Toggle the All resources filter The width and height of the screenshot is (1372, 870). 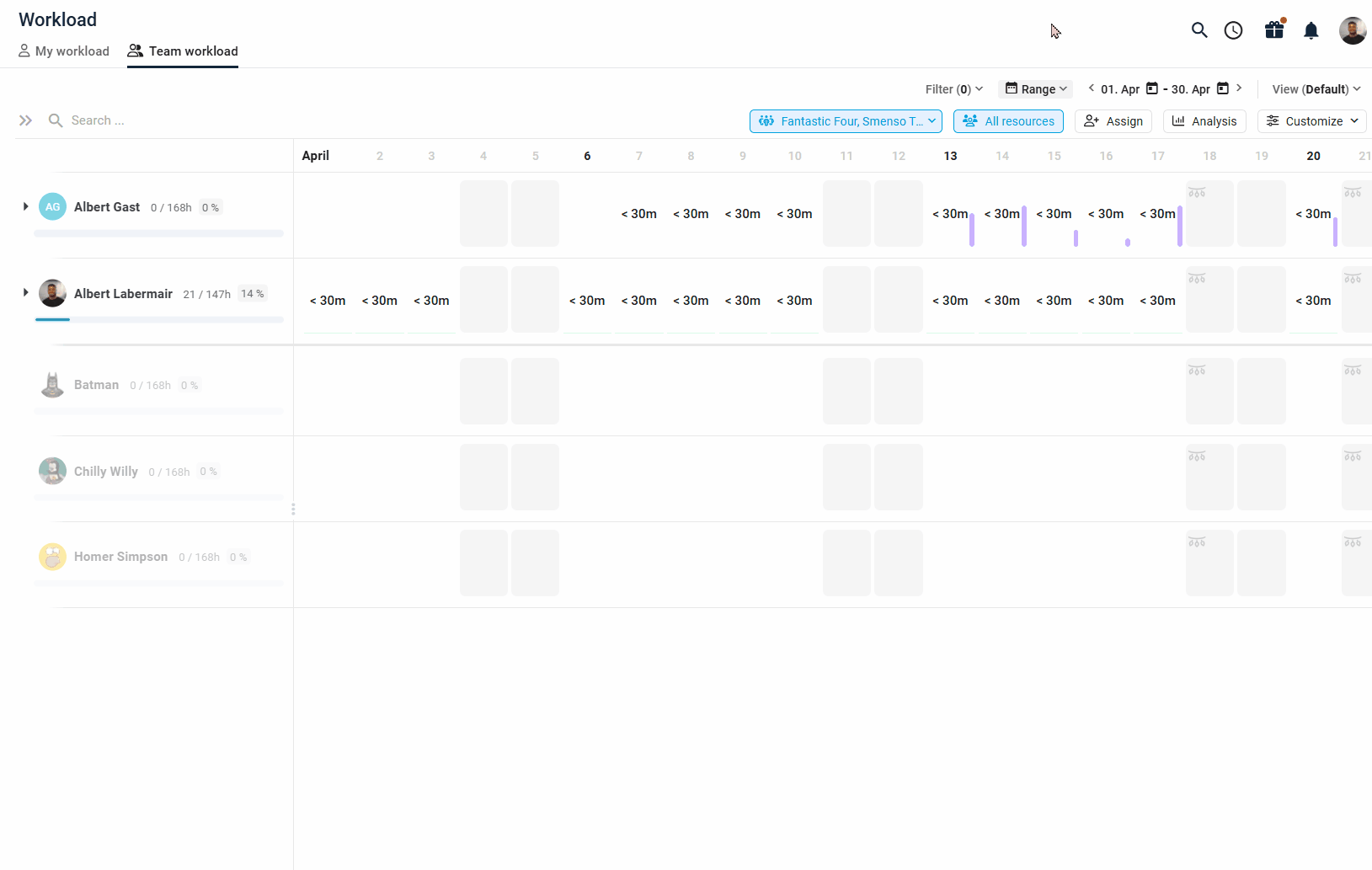[1008, 121]
